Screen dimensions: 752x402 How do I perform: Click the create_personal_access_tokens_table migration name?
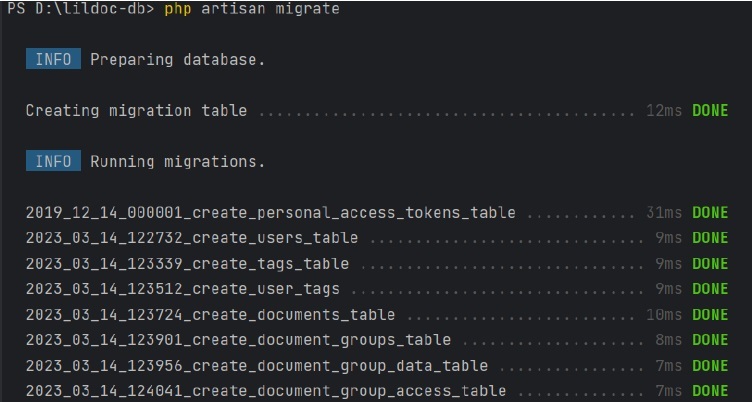point(270,213)
